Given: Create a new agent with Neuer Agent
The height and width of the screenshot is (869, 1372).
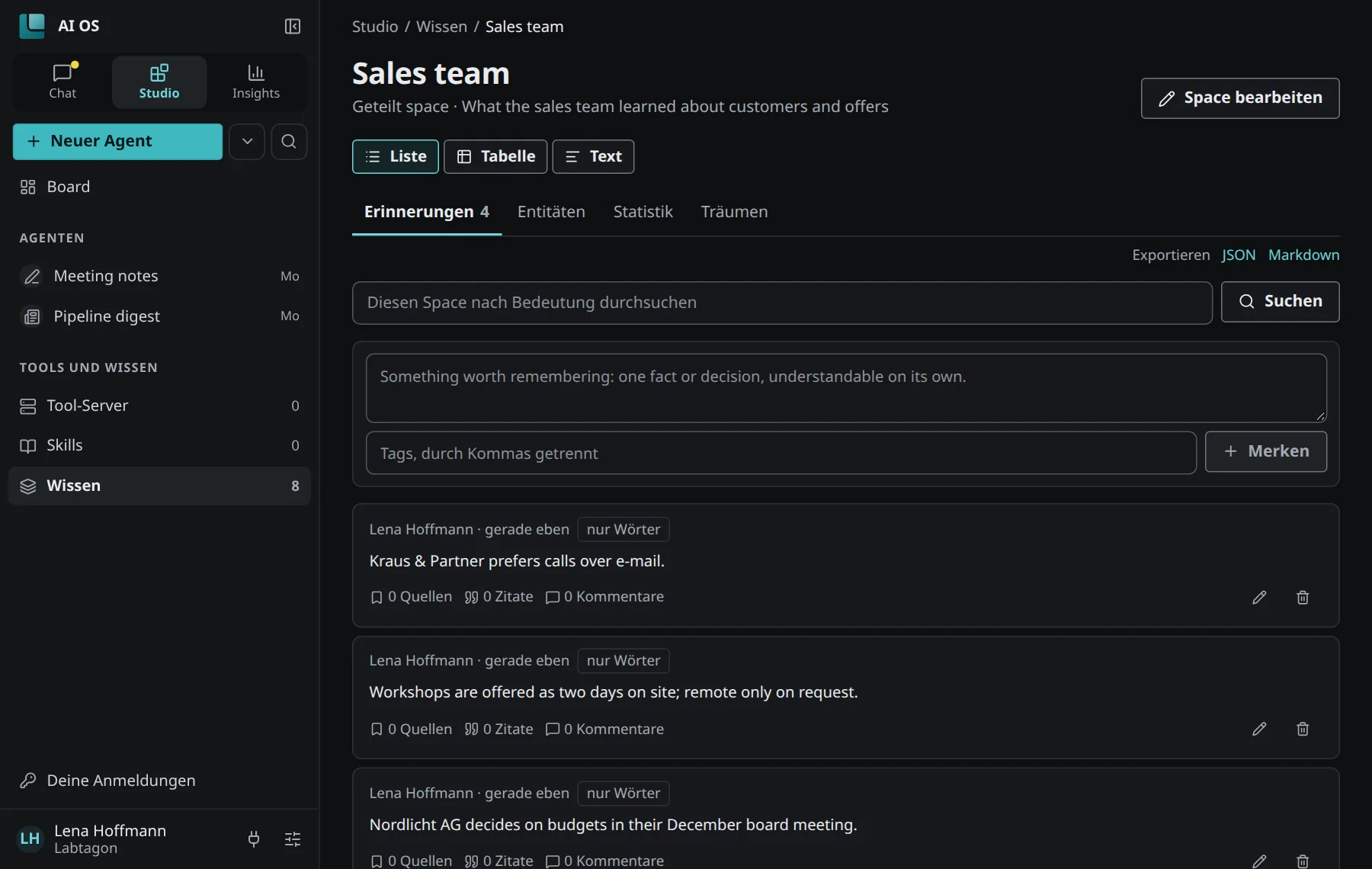Looking at the screenshot, I should pos(117,142).
